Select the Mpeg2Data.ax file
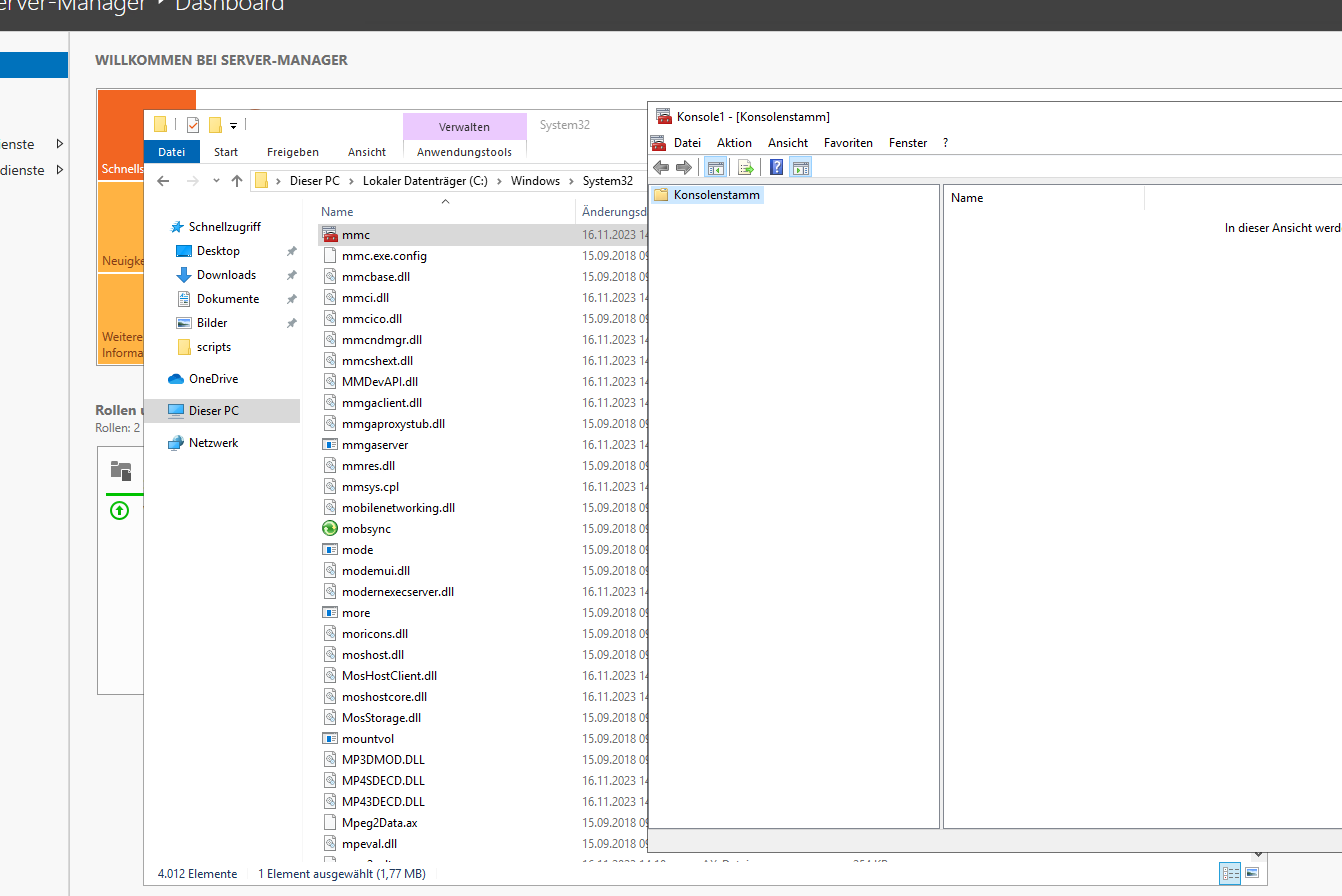 380,823
